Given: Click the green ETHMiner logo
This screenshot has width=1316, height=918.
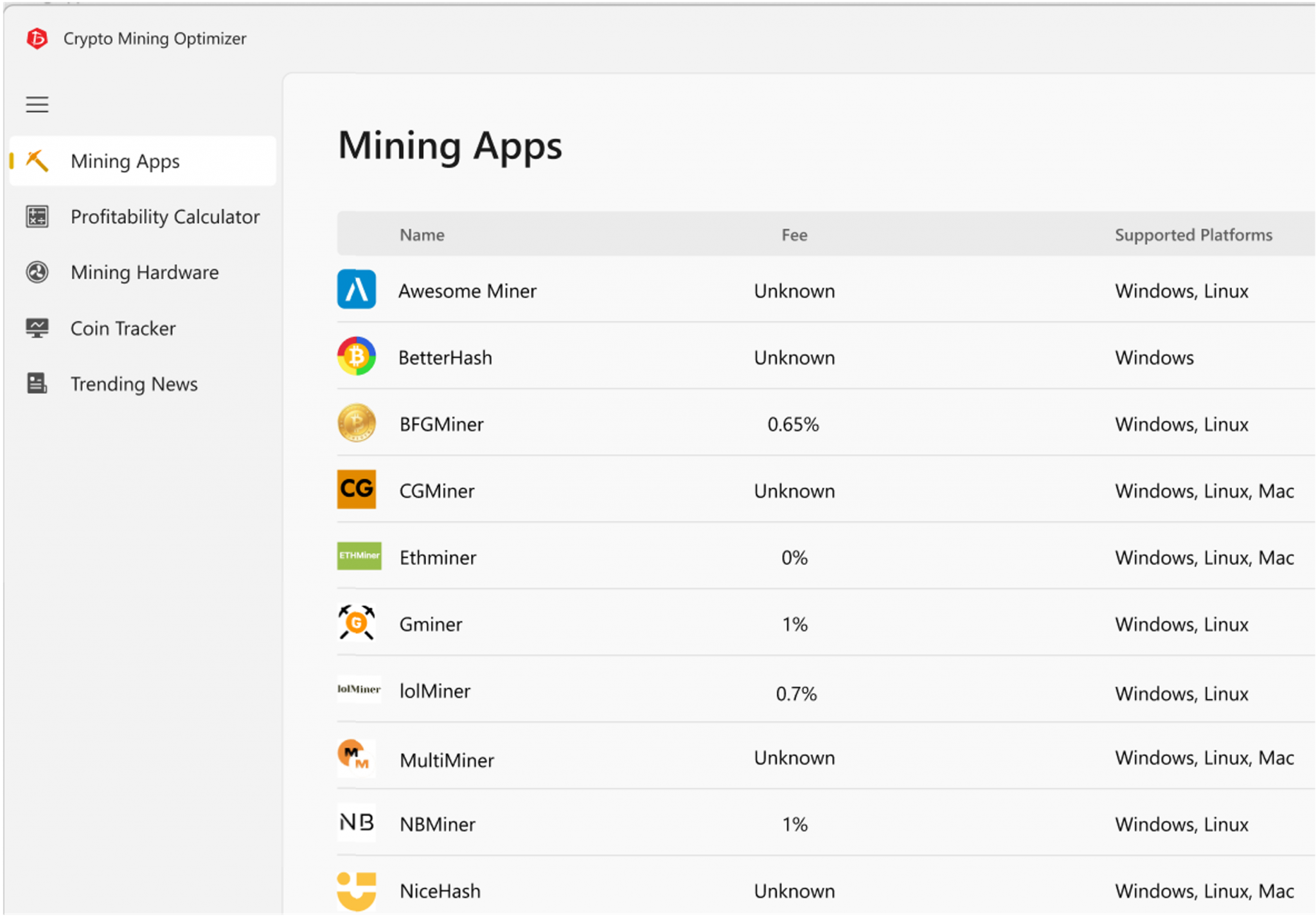Looking at the screenshot, I should [359, 556].
